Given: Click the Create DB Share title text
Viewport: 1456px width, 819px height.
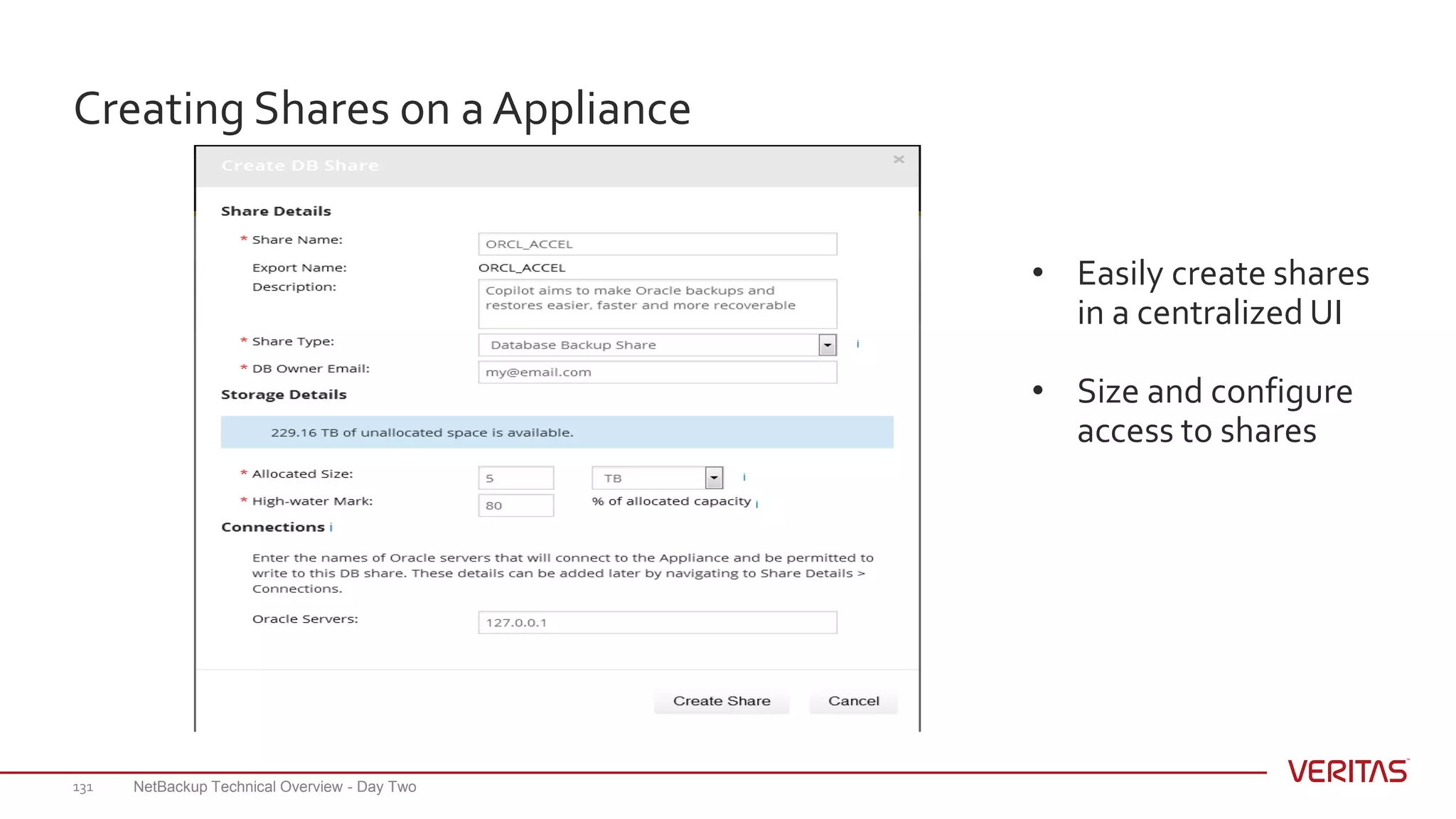Looking at the screenshot, I should [300, 166].
